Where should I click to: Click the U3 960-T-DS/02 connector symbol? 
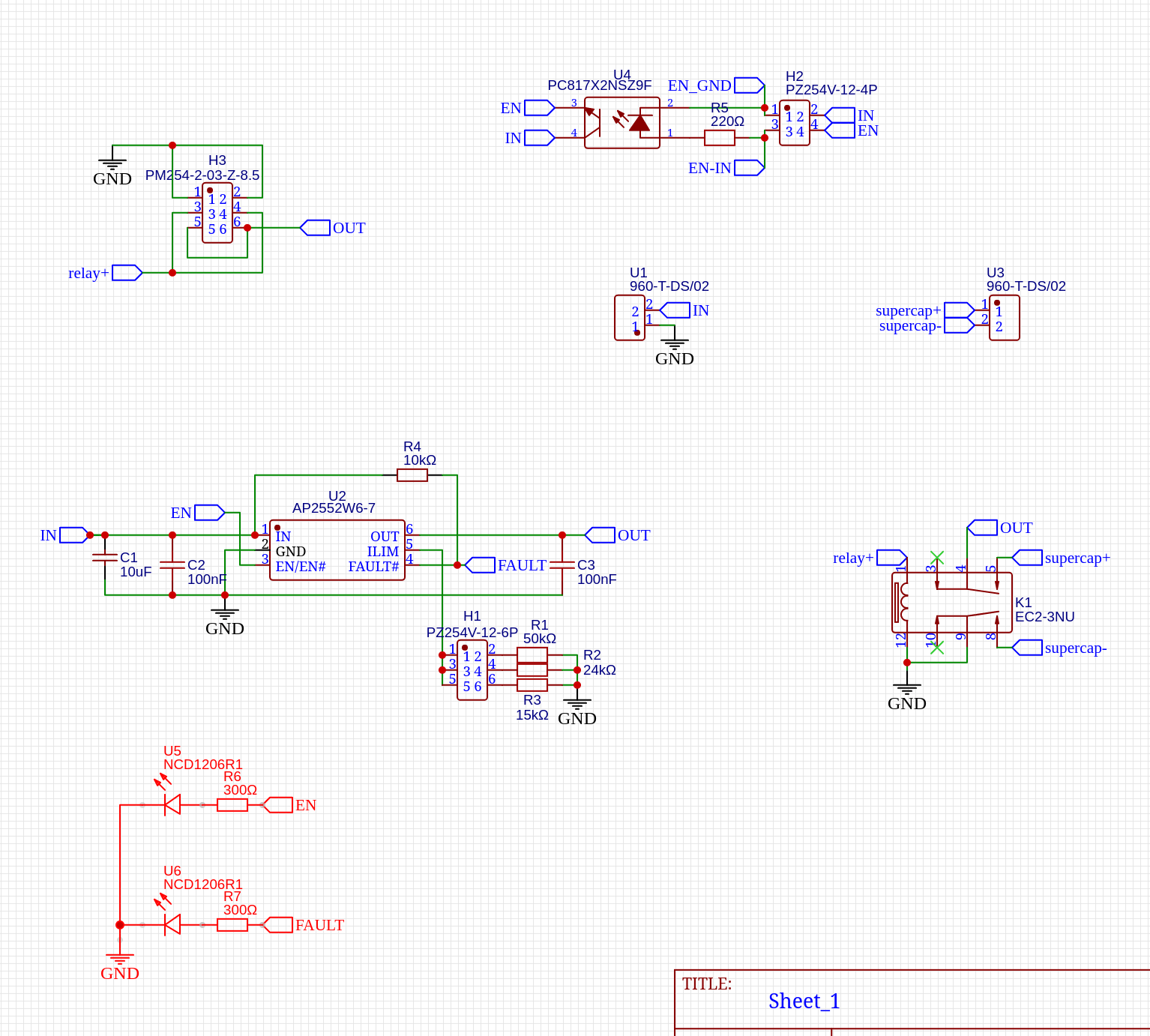tap(1005, 318)
